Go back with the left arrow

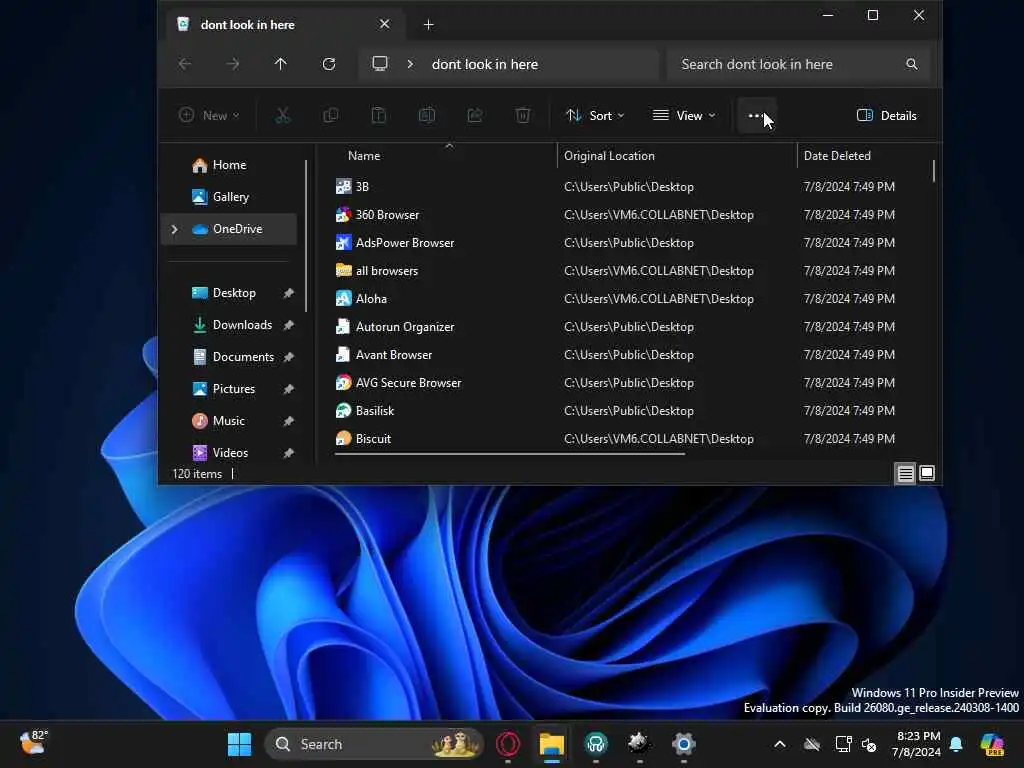coord(185,64)
